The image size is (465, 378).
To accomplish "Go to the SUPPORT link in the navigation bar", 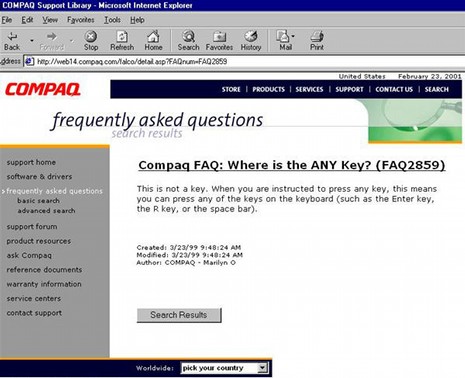I will (349, 89).
